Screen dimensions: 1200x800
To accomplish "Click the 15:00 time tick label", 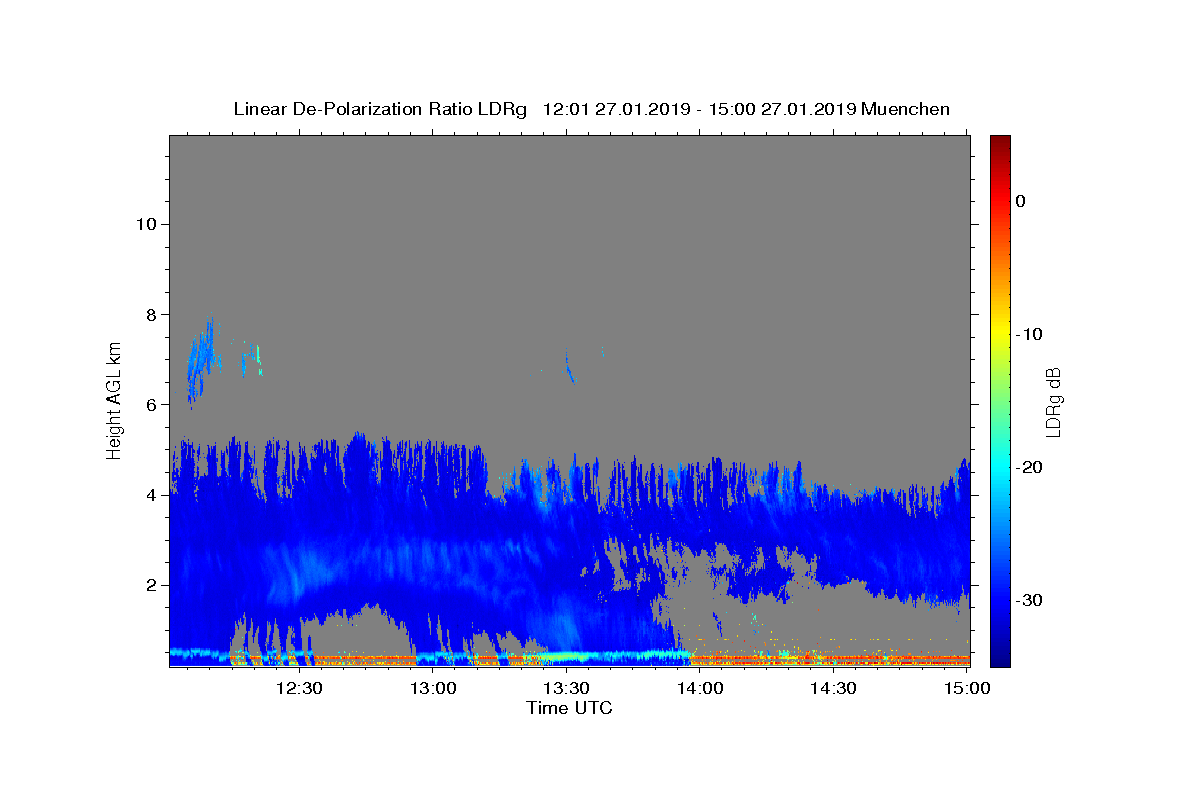I will 967,688.
